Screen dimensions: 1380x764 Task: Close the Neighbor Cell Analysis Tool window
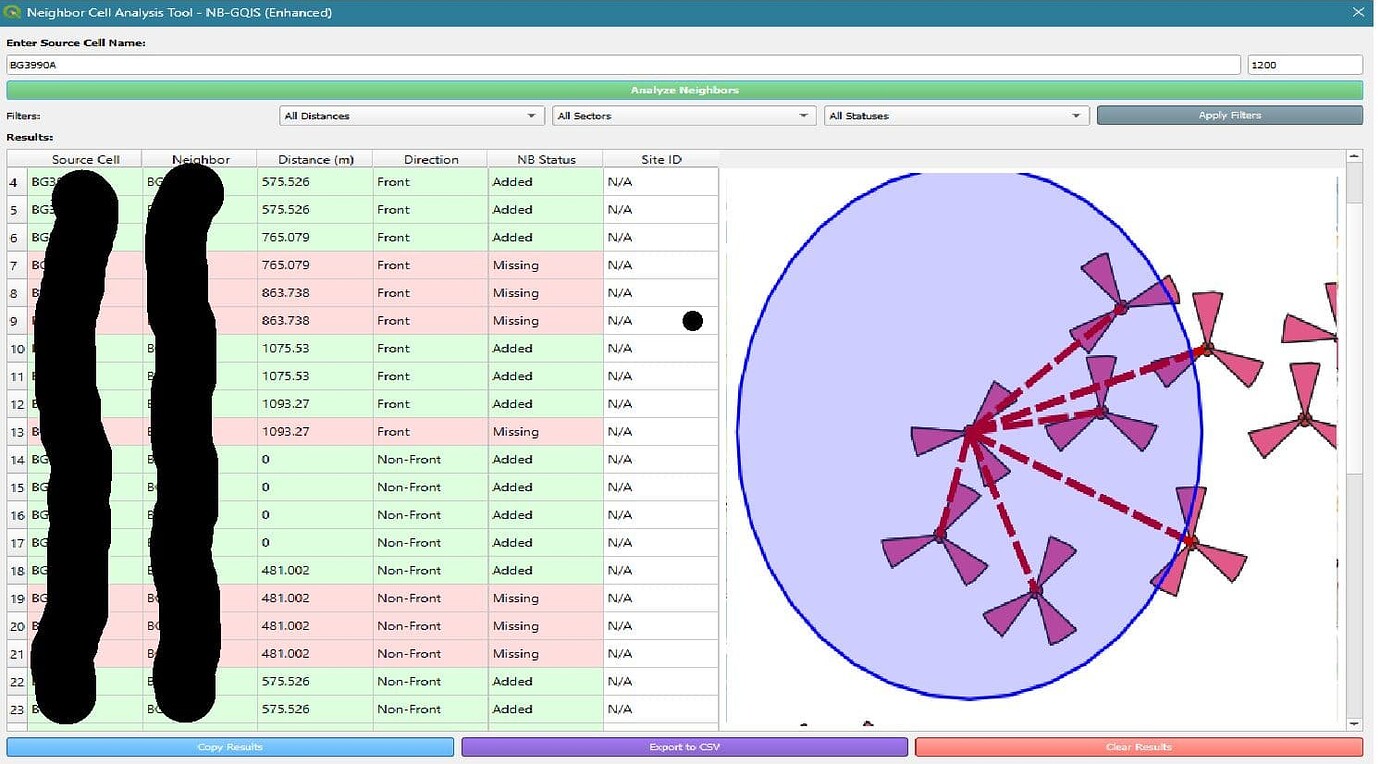[1357, 13]
